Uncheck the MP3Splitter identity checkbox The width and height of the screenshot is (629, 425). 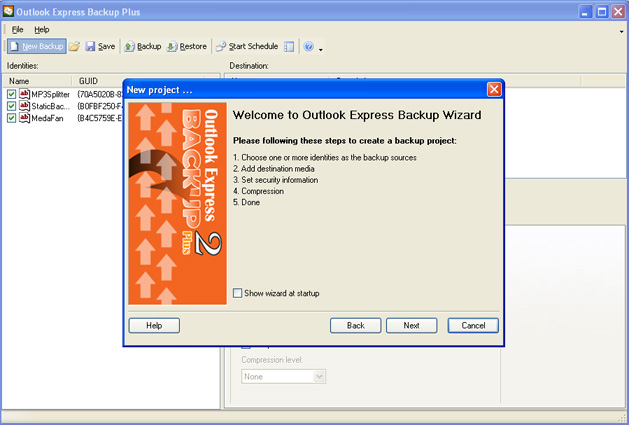tap(11, 94)
